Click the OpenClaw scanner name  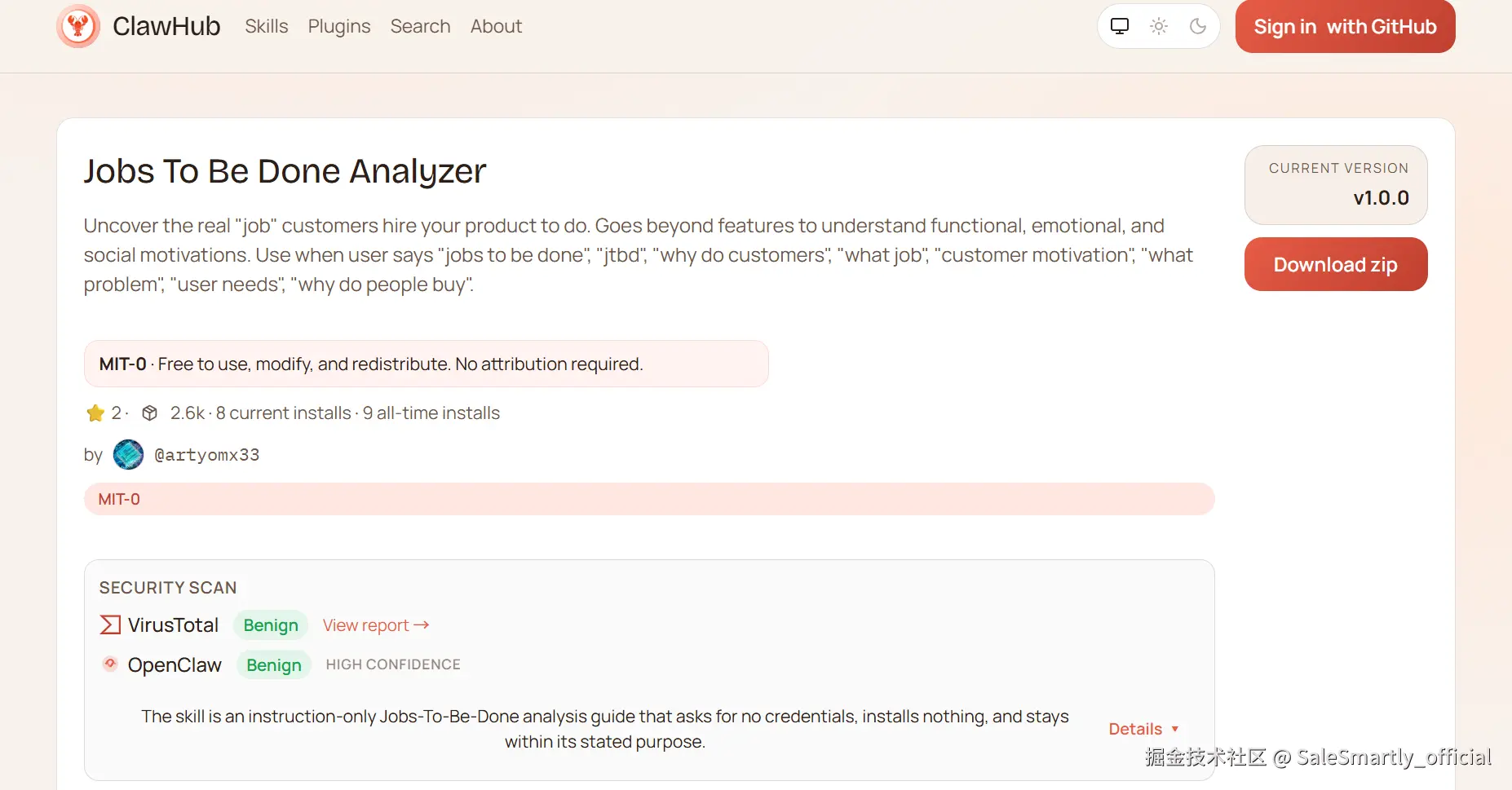click(x=175, y=665)
